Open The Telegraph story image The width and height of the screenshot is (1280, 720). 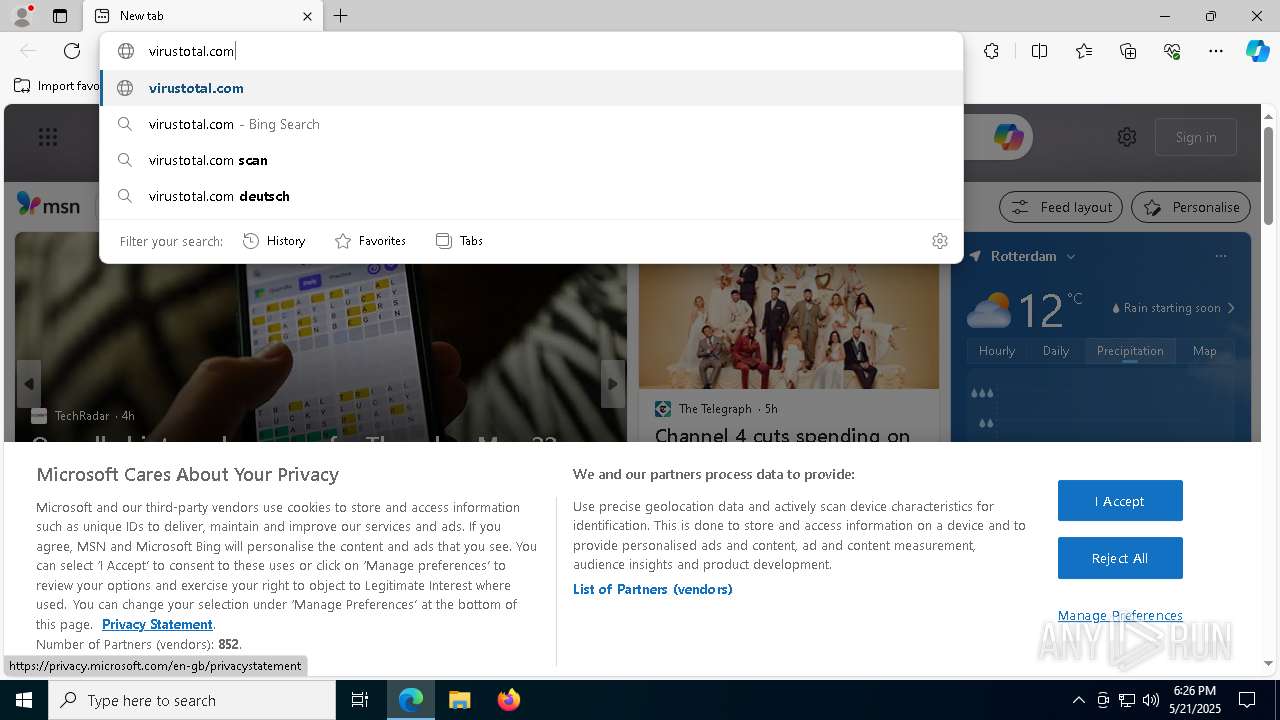(789, 326)
